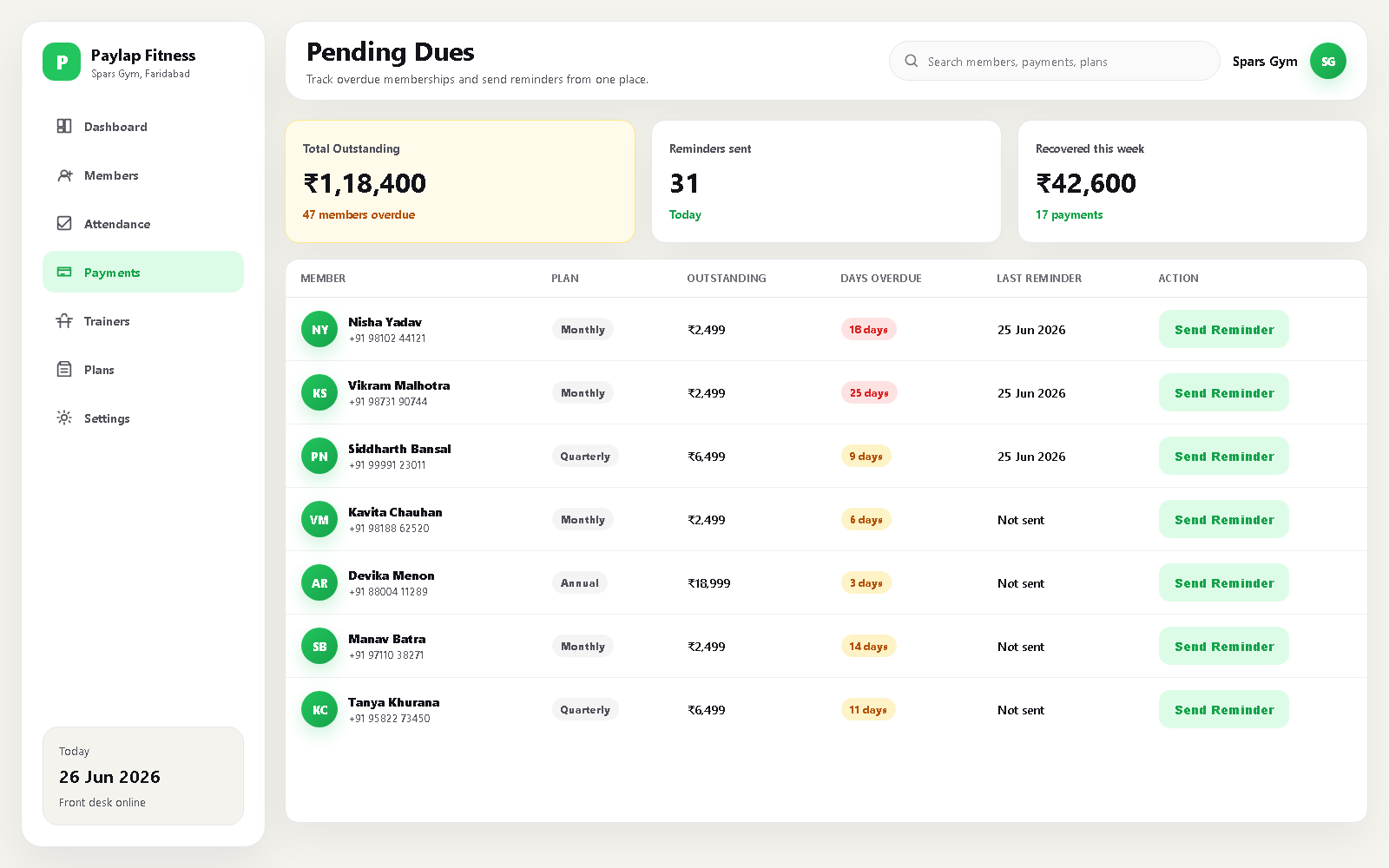Open the Dashboard menu item

(143, 126)
